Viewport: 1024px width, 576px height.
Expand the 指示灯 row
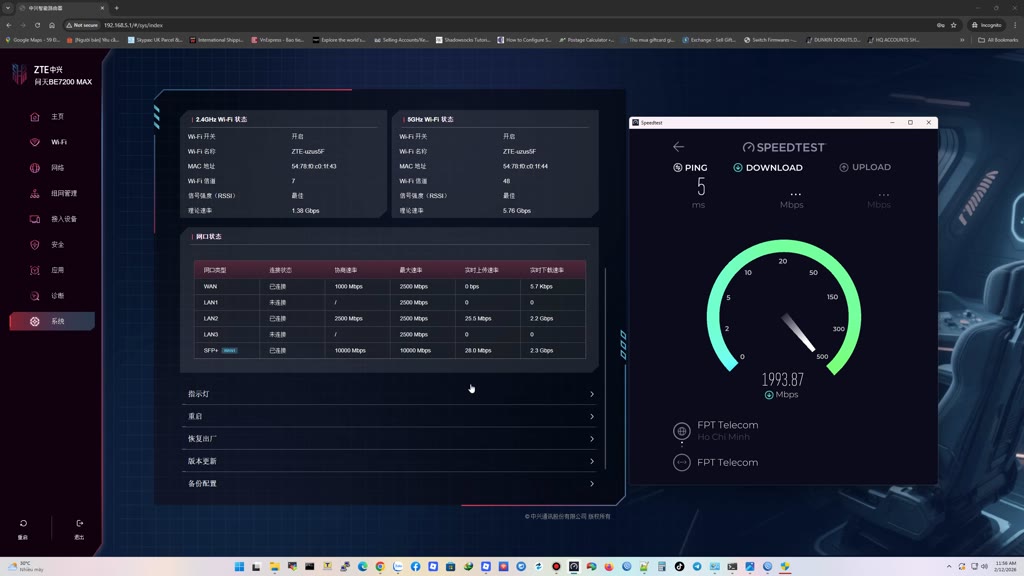click(x=389, y=394)
